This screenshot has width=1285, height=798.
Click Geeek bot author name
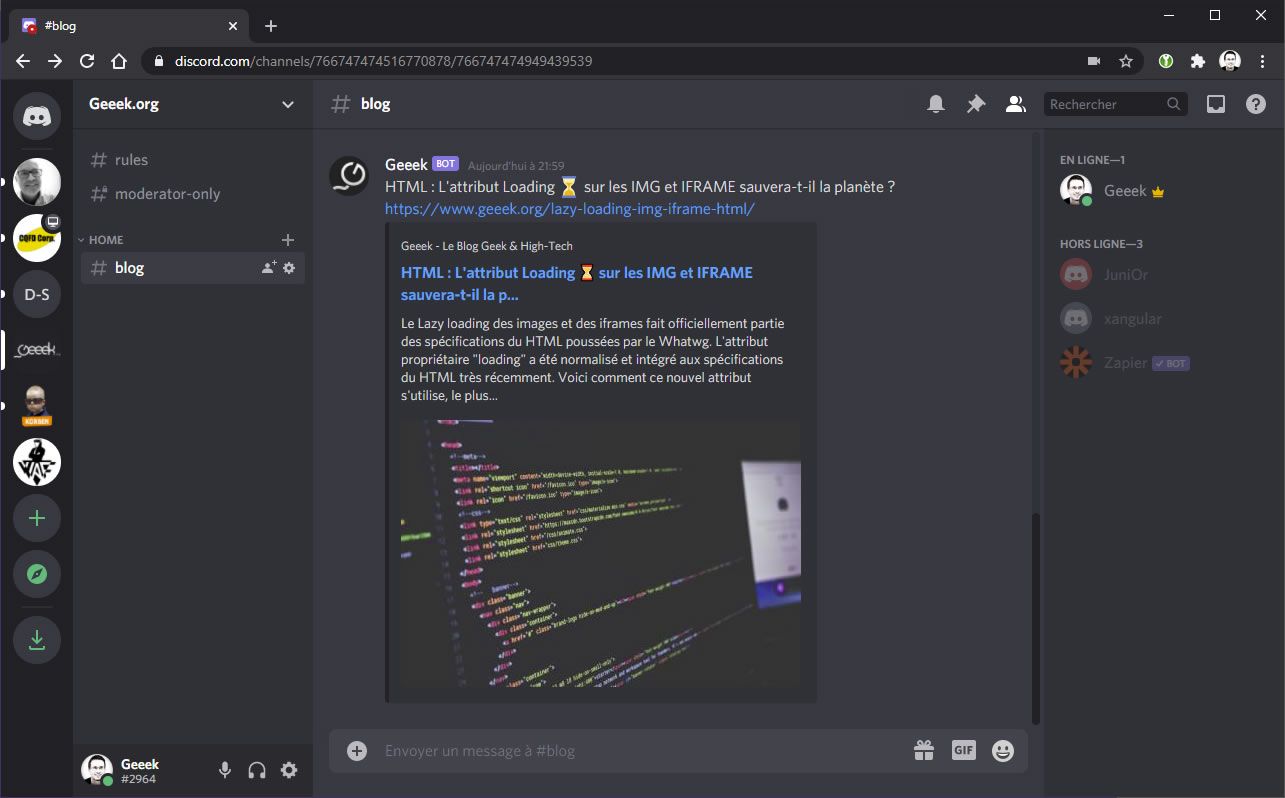point(406,164)
